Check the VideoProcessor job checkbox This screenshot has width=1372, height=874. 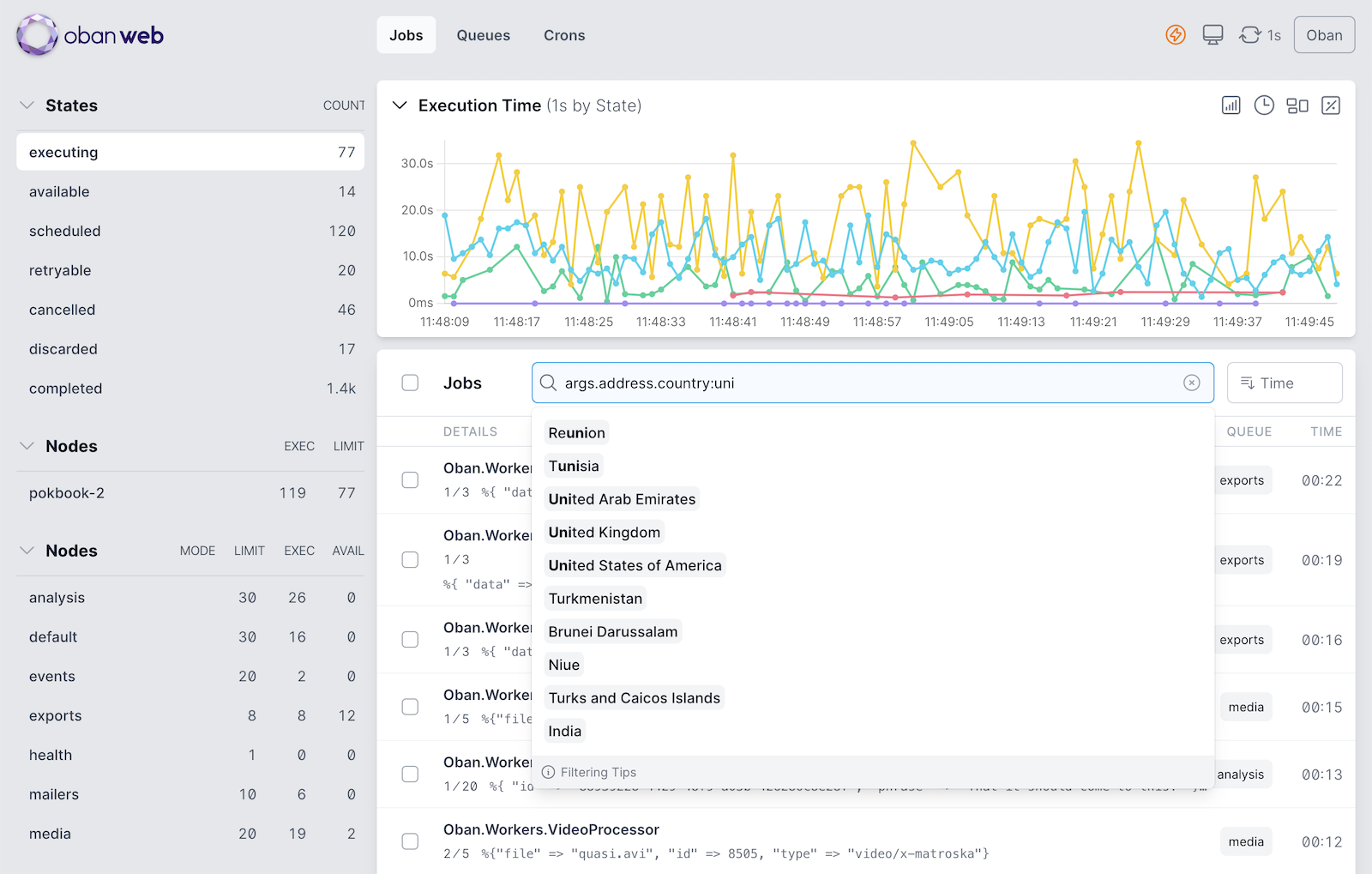coord(411,841)
